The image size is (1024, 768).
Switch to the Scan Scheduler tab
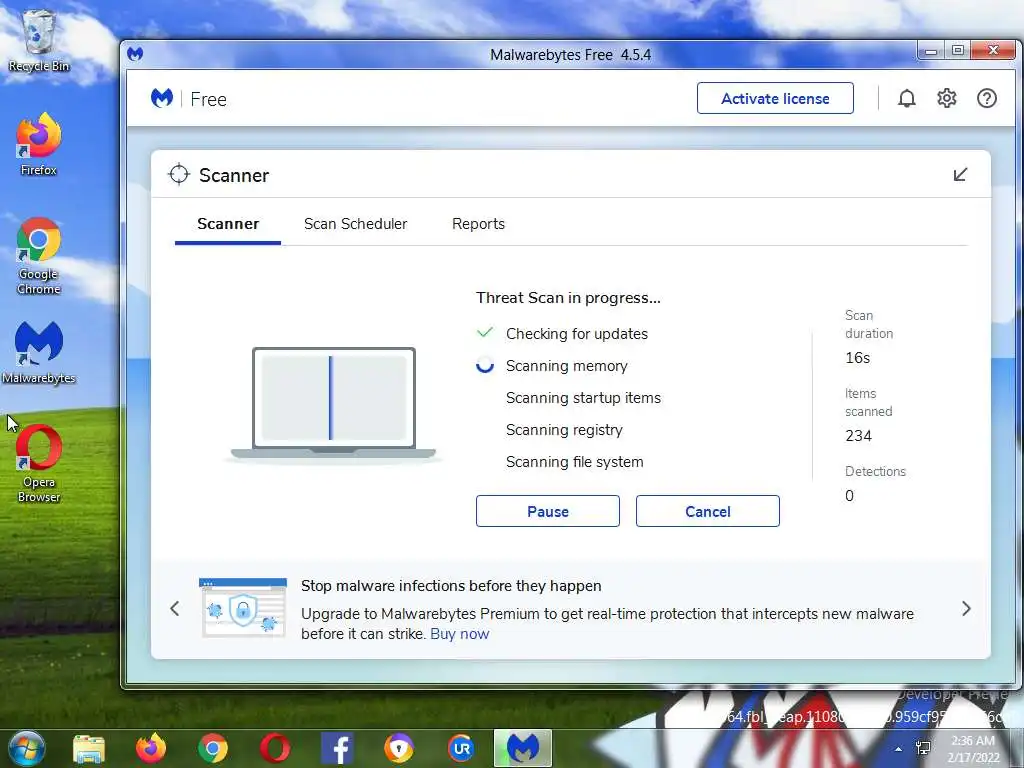355,224
